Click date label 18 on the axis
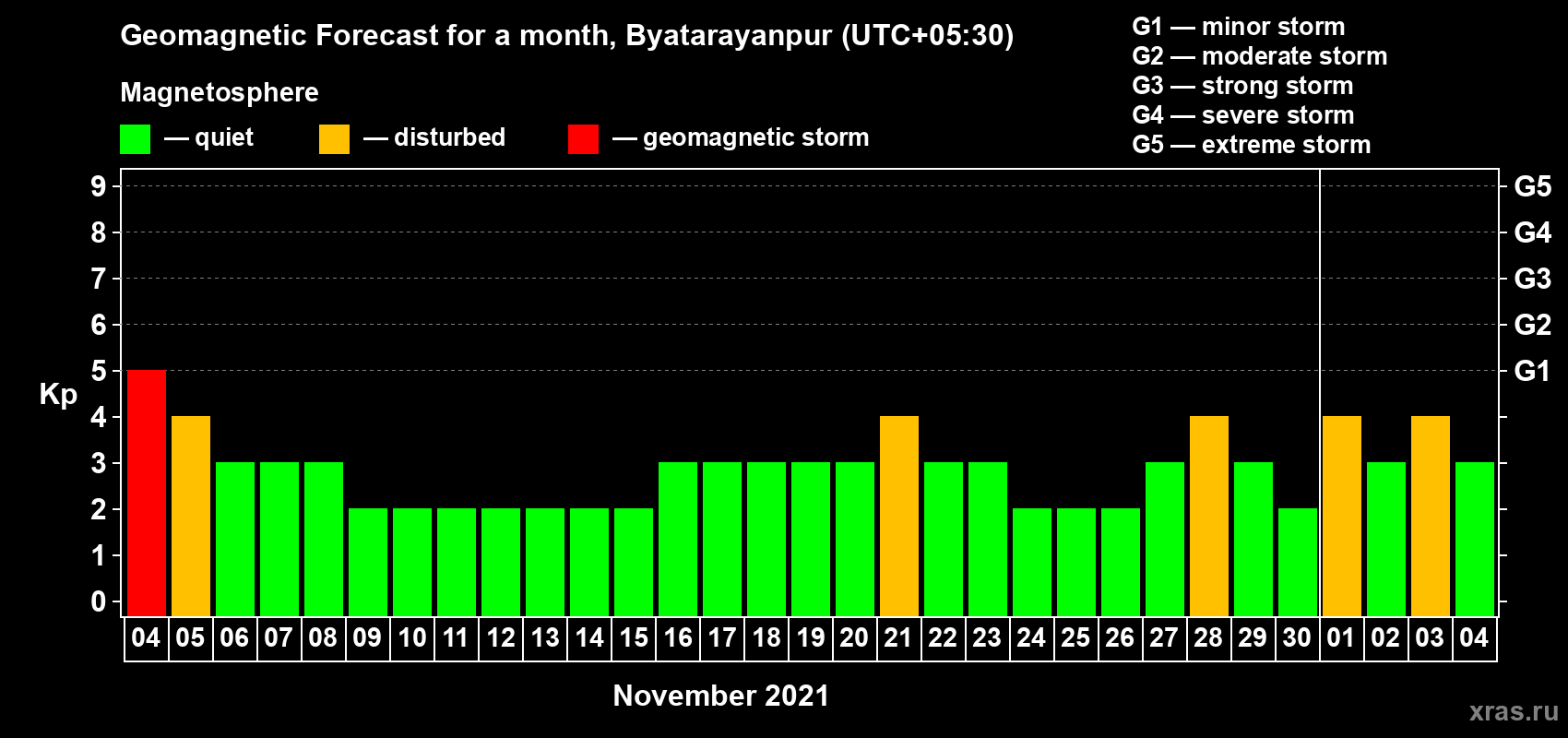1568x738 pixels. (x=766, y=638)
